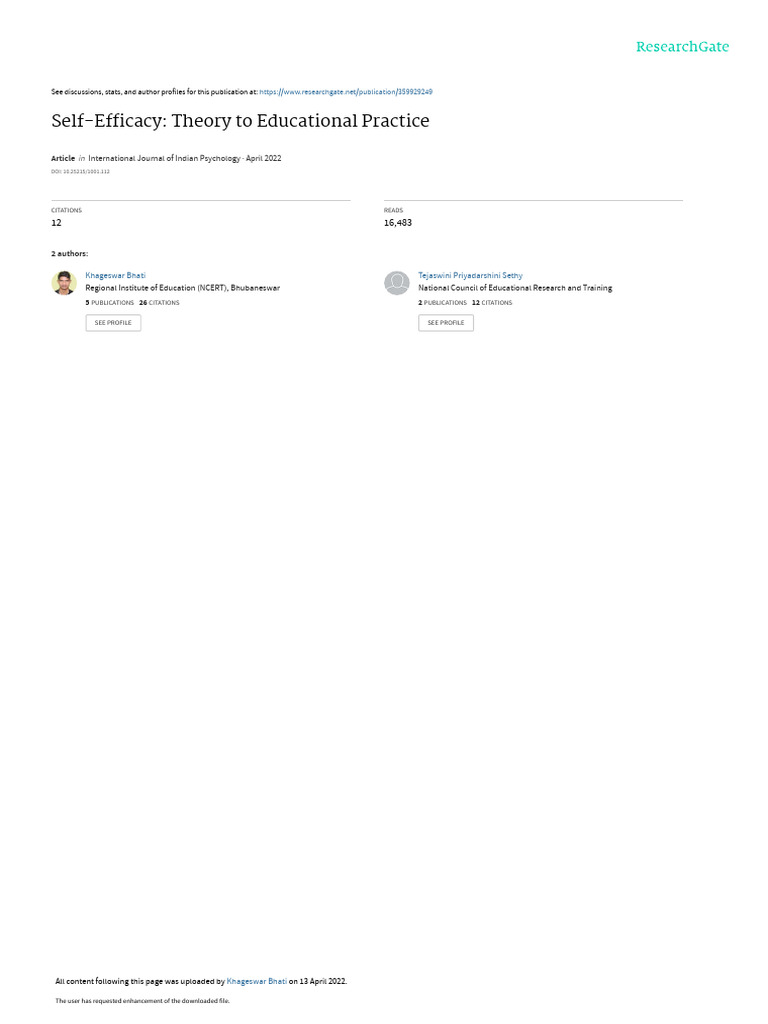This screenshot has width=768, height=1024.
Task: Click the ResearchGate logo
Action: (x=682, y=46)
